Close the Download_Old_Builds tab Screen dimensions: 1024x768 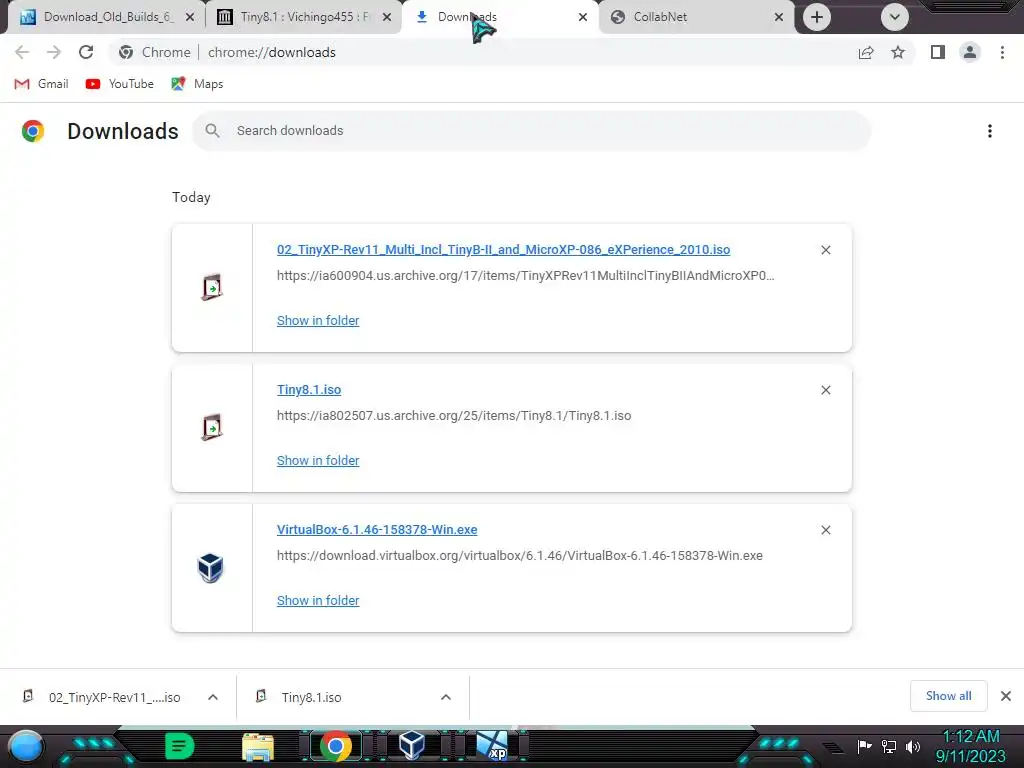click(189, 17)
